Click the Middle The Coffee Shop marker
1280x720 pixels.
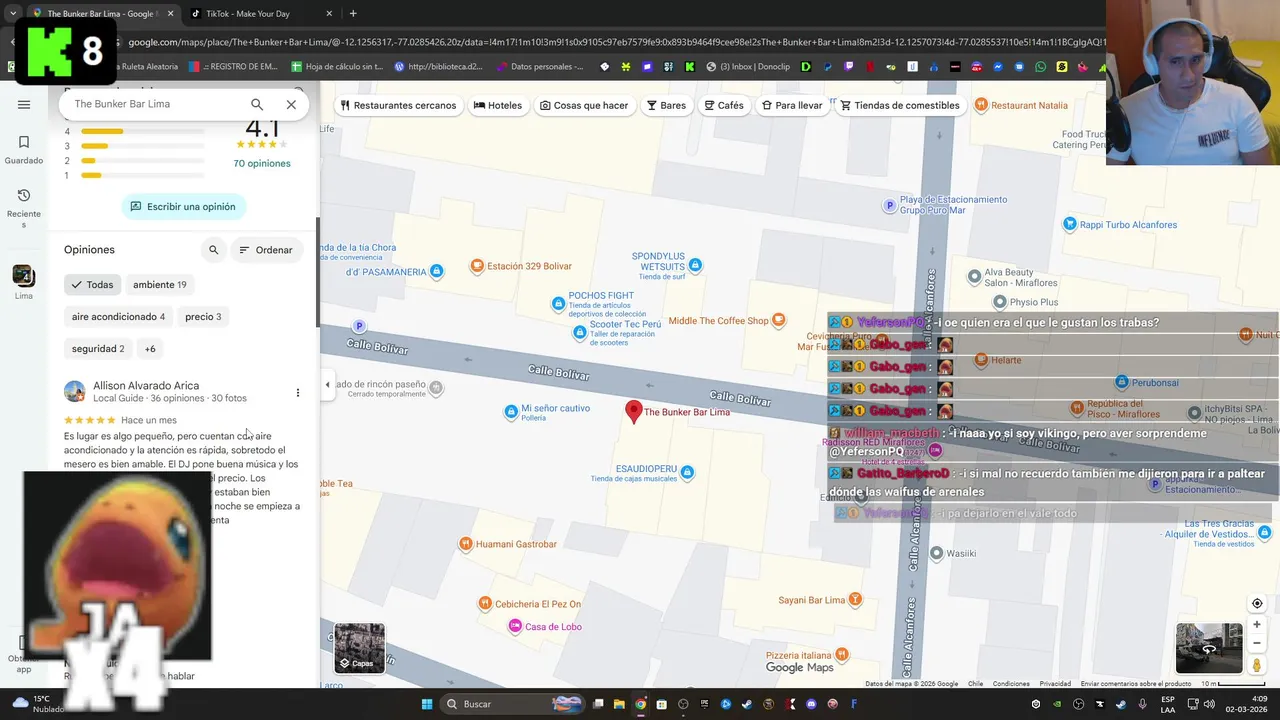click(779, 320)
